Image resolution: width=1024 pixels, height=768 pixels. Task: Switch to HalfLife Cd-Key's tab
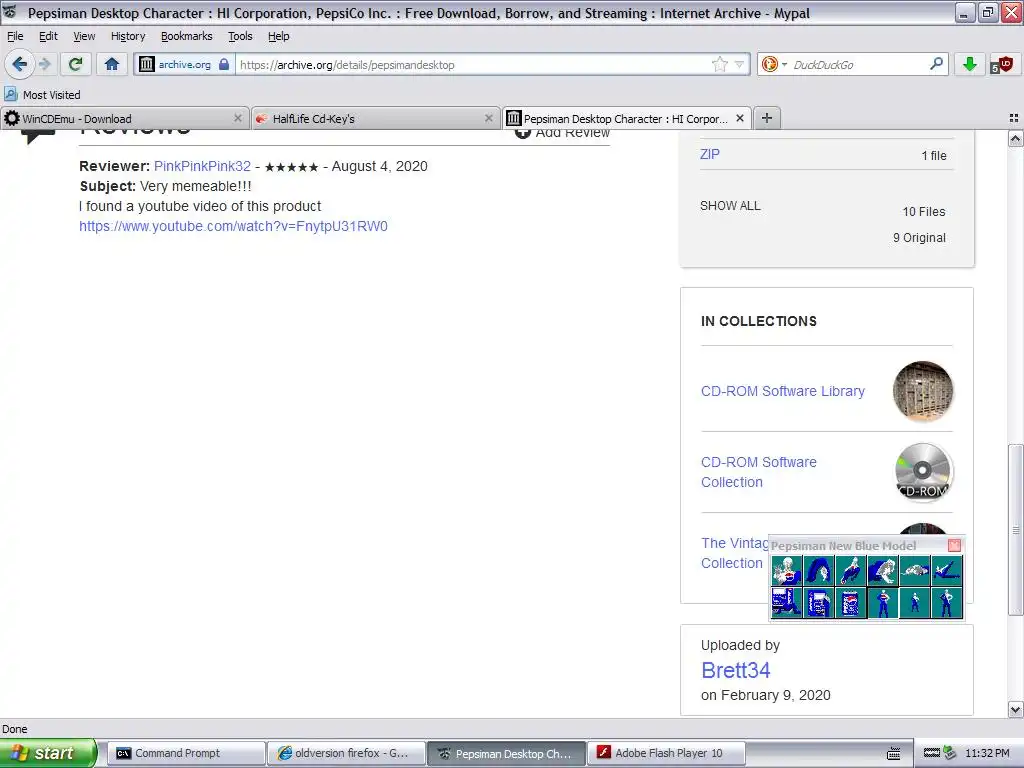[x=374, y=118]
